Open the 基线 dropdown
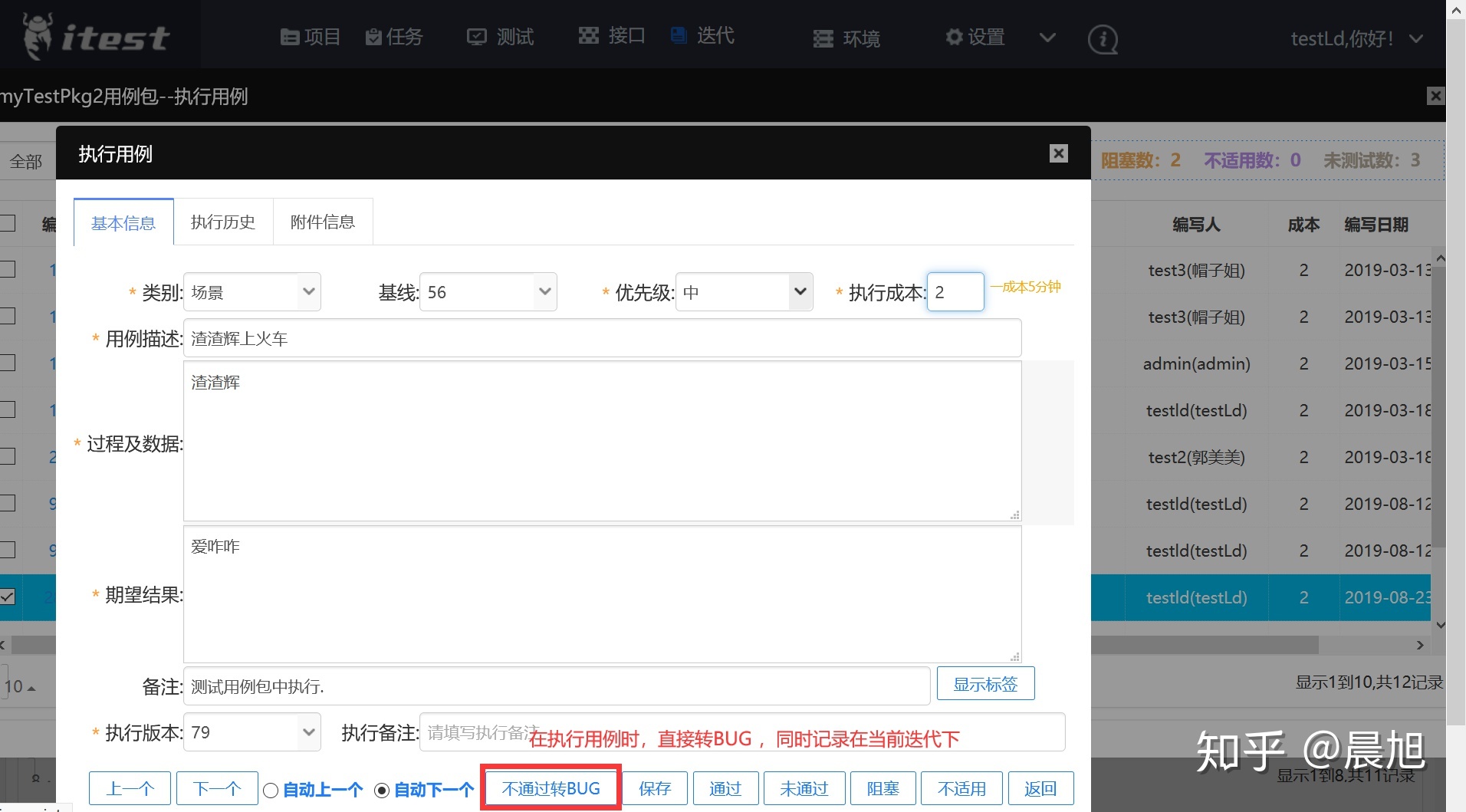Image resolution: width=1466 pixels, height=812 pixels. coord(488,292)
